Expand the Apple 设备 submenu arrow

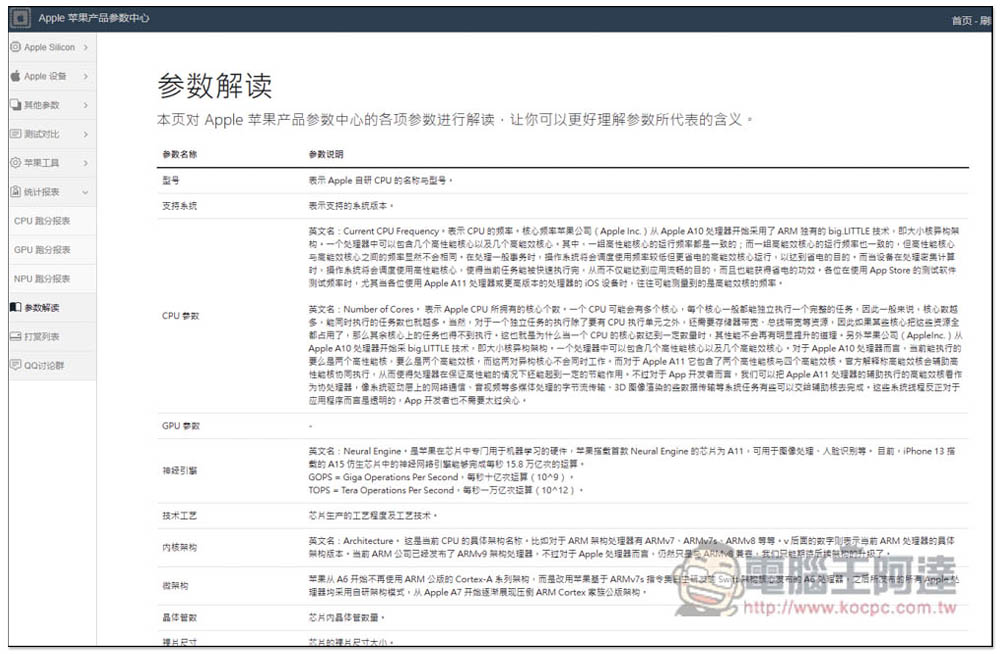[86, 76]
